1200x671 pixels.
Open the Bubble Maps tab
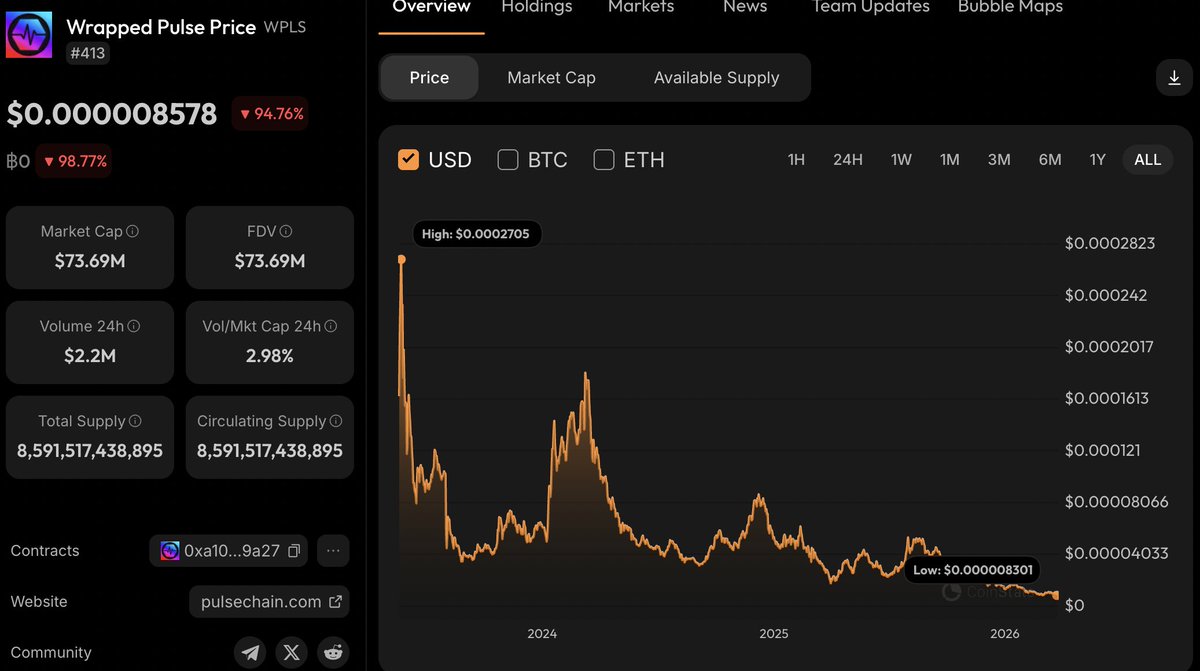(x=1010, y=8)
